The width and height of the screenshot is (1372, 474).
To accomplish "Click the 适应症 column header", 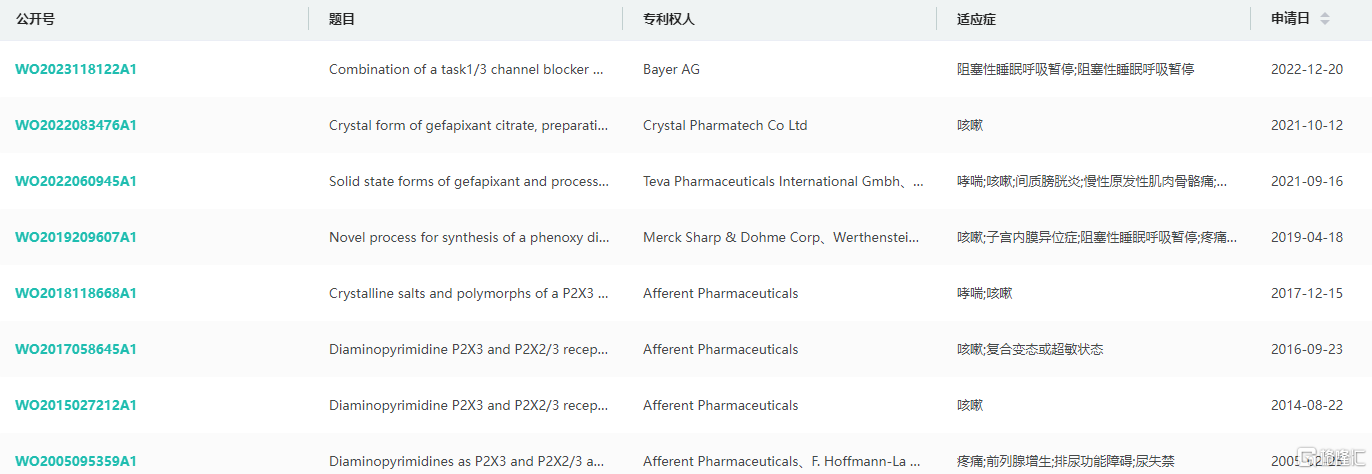I will (x=976, y=19).
